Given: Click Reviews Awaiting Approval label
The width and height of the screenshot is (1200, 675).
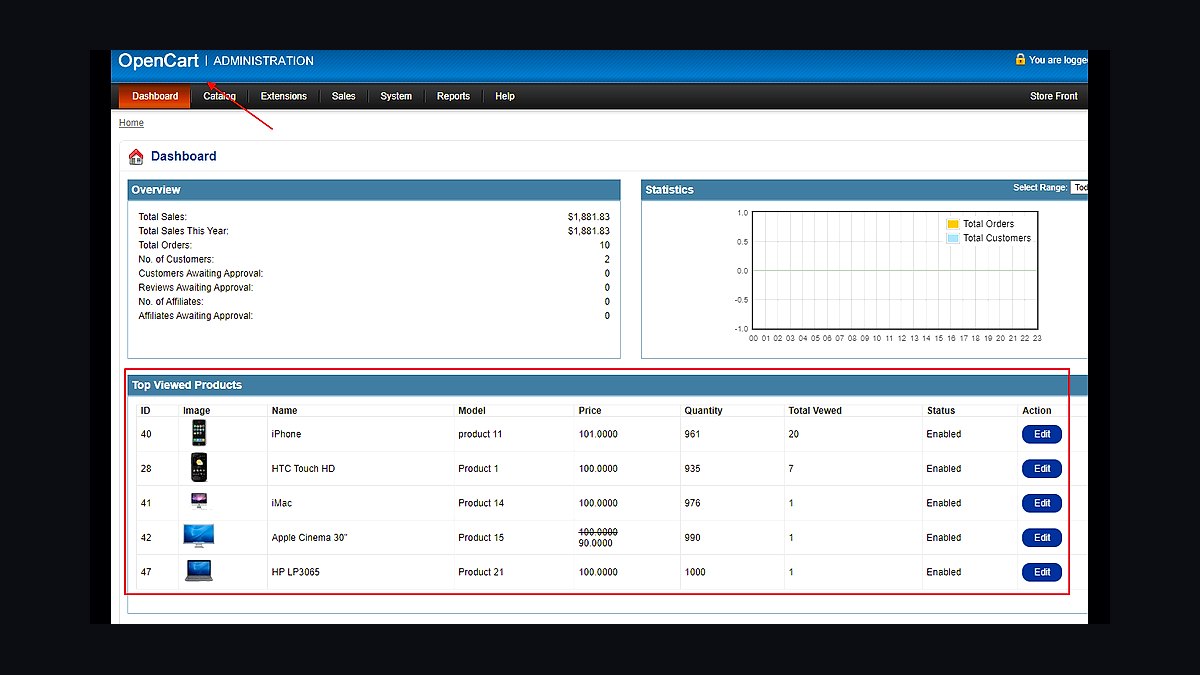Looking at the screenshot, I should pos(196,287).
